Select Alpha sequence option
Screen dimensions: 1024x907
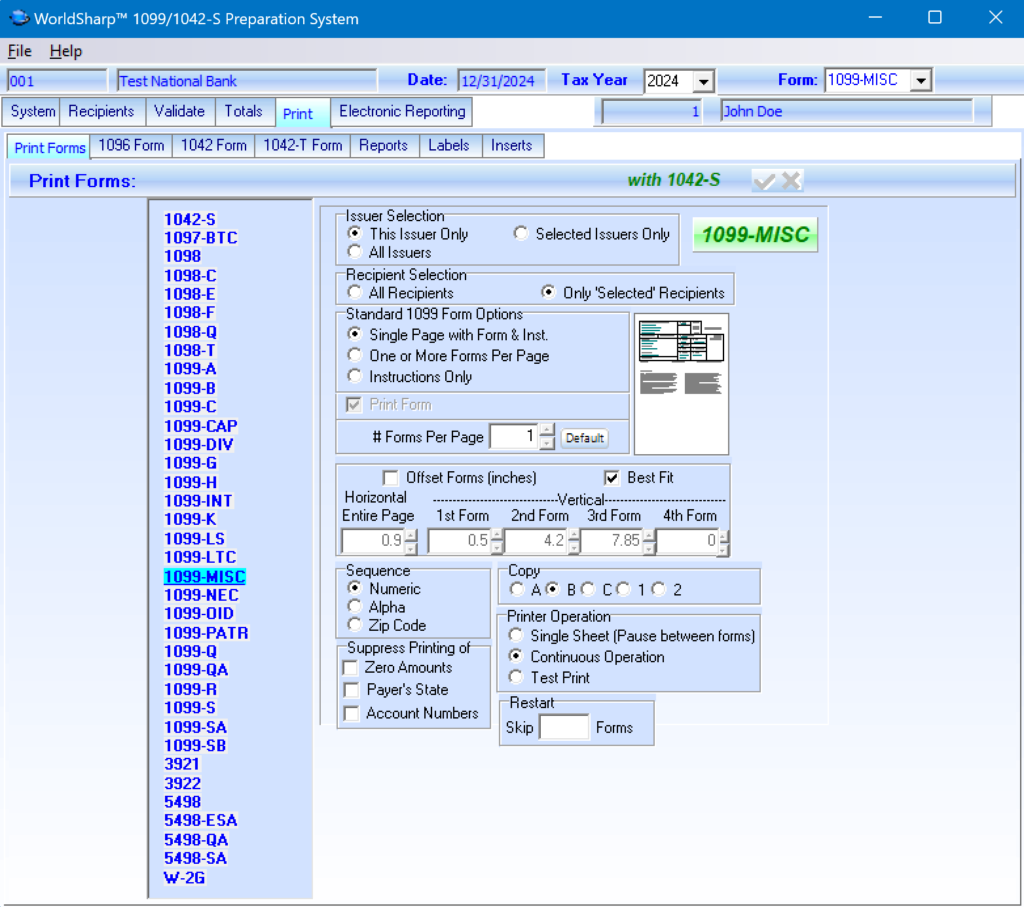coord(355,606)
